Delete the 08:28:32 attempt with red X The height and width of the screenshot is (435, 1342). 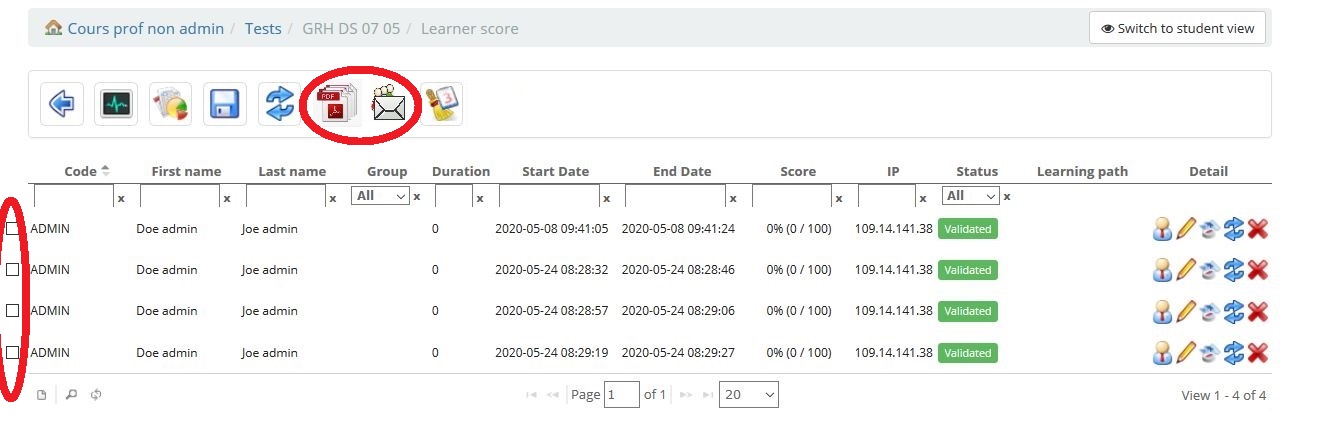[x=1258, y=270]
